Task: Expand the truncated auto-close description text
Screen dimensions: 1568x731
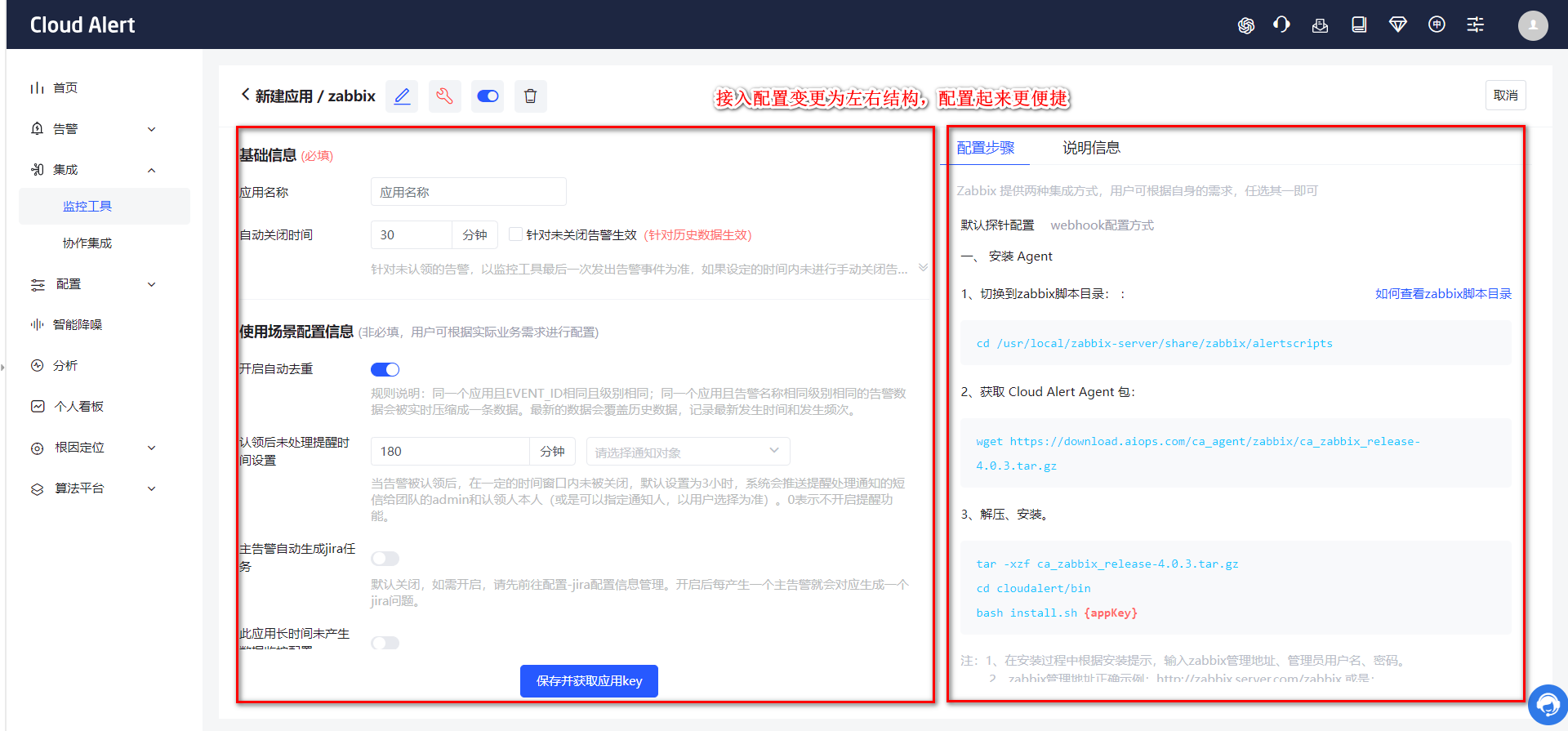Action: point(923,268)
